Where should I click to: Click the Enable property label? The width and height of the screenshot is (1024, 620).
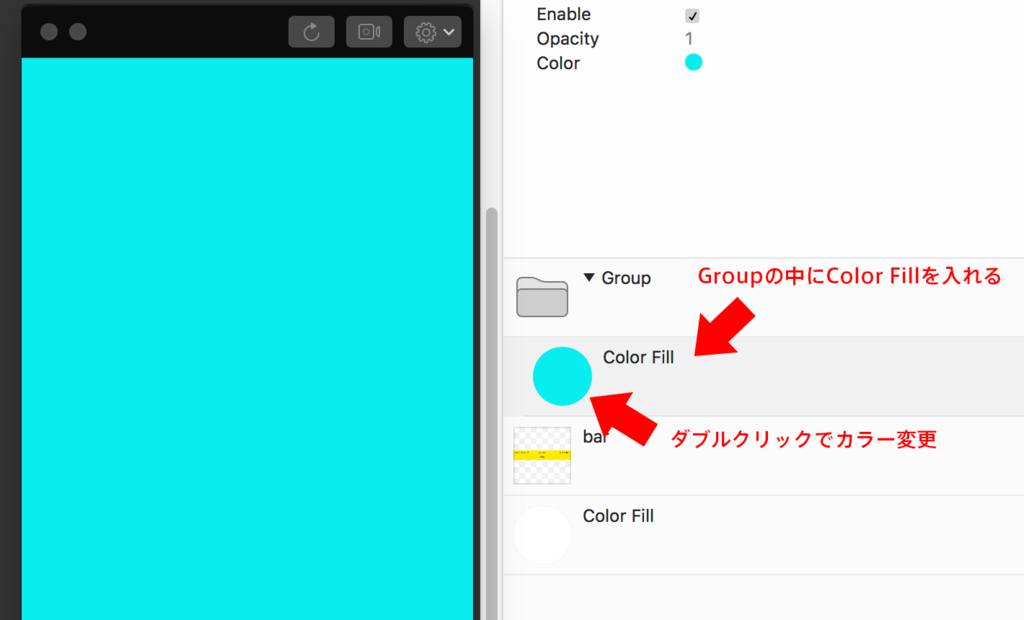coord(564,14)
